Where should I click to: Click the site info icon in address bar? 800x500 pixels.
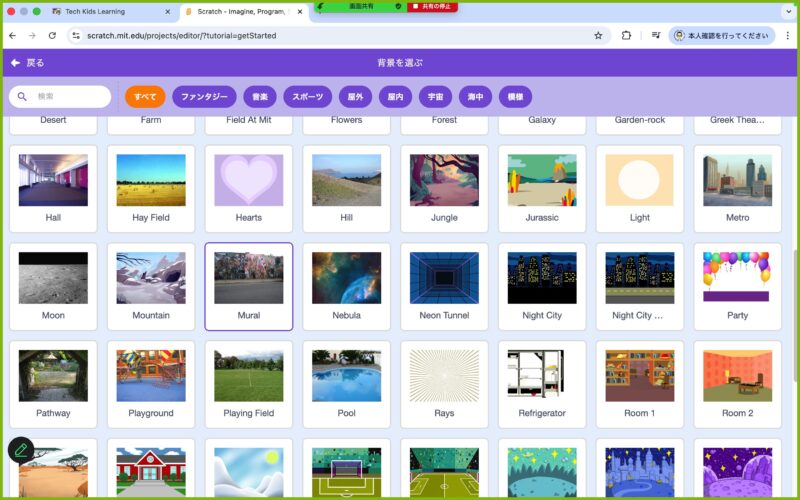pos(75,35)
